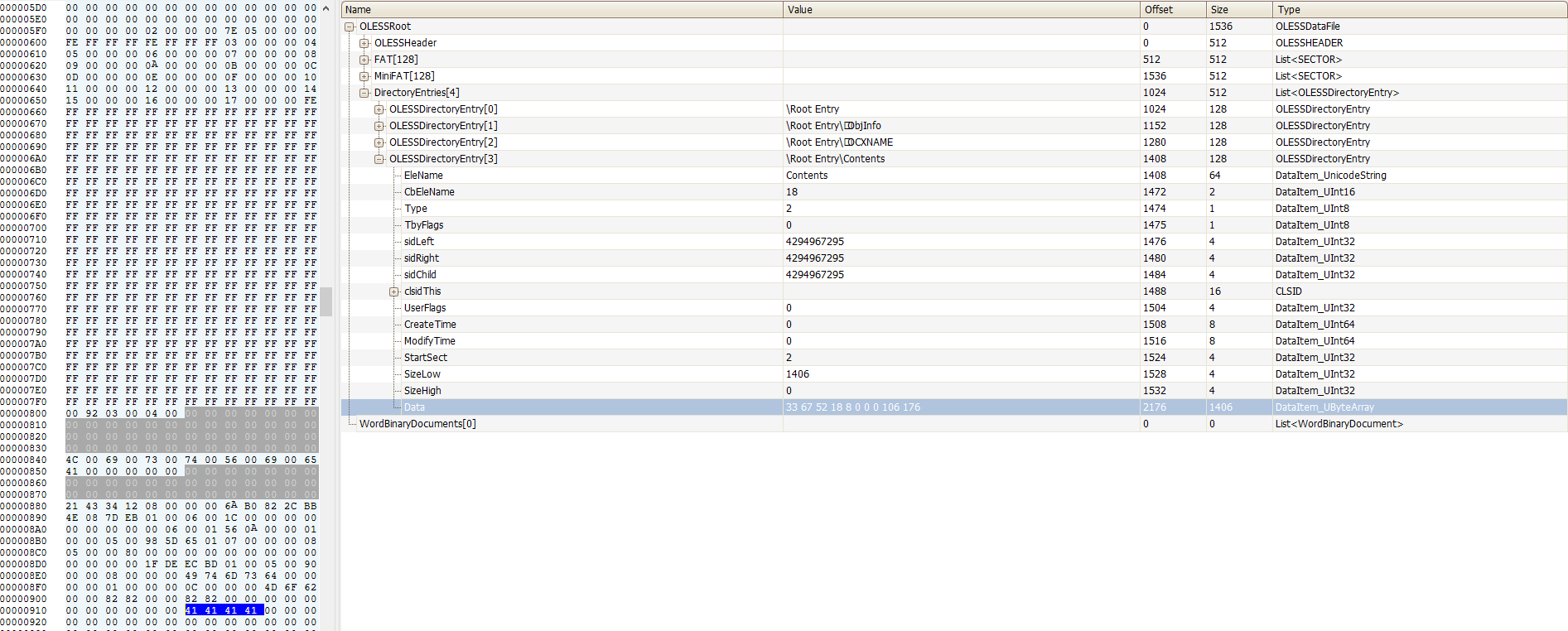Click the Value column header

click(962, 10)
